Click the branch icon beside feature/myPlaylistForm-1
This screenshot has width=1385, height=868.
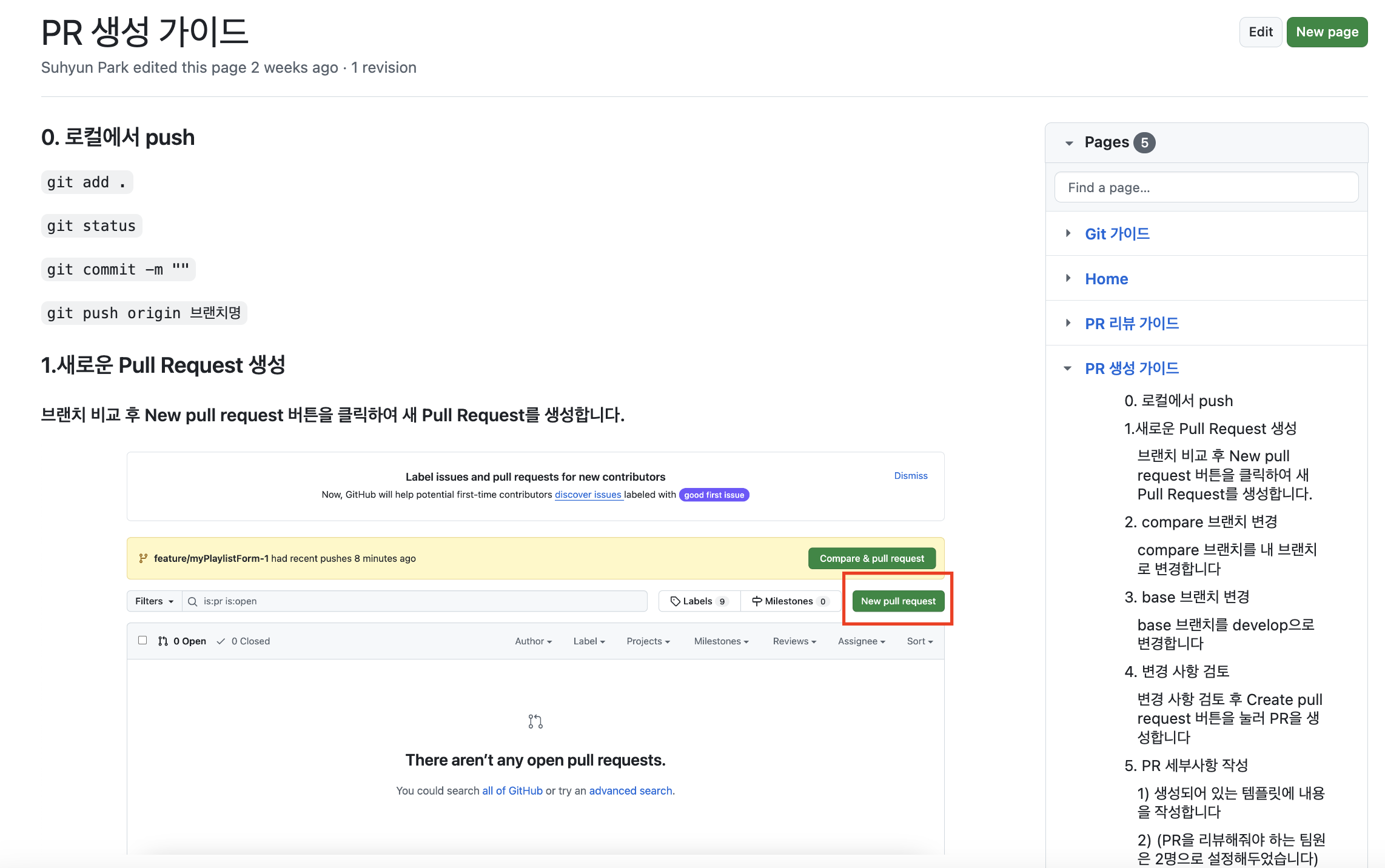tap(143, 558)
